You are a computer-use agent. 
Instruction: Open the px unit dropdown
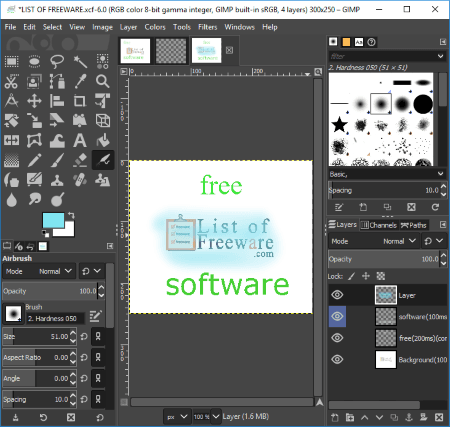click(x=177, y=416)
